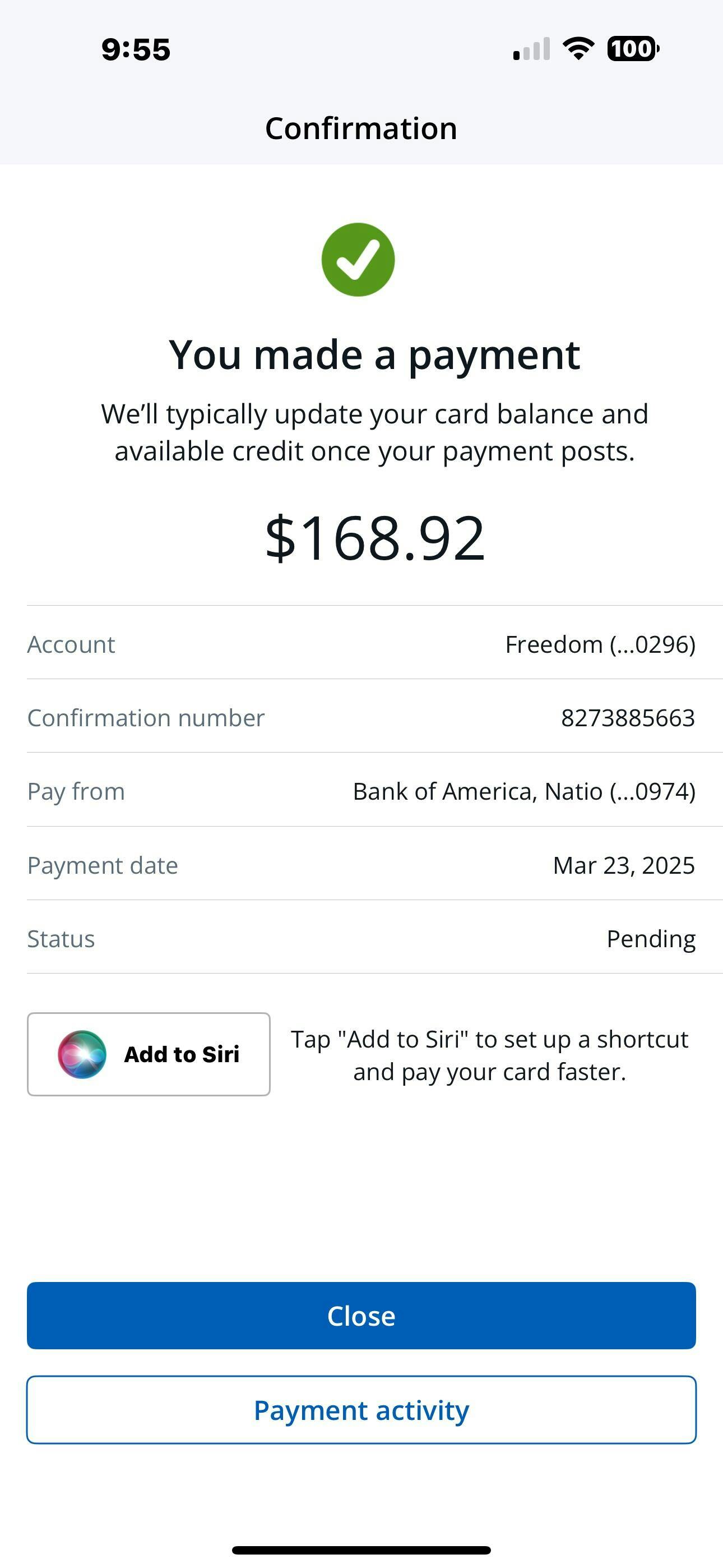Viewport: 723px width, 1568px height.
Task: Open Payment activity
Action: 361,1410
